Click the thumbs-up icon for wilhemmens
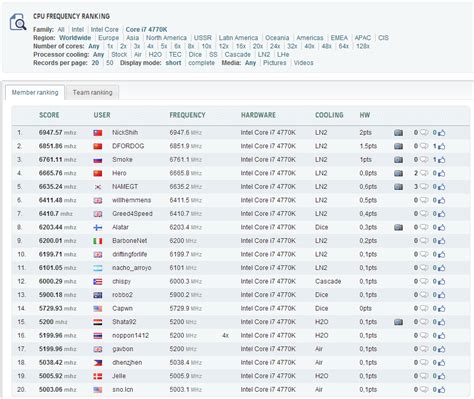Viewport: 474px width, 399px height. point(442,200)
